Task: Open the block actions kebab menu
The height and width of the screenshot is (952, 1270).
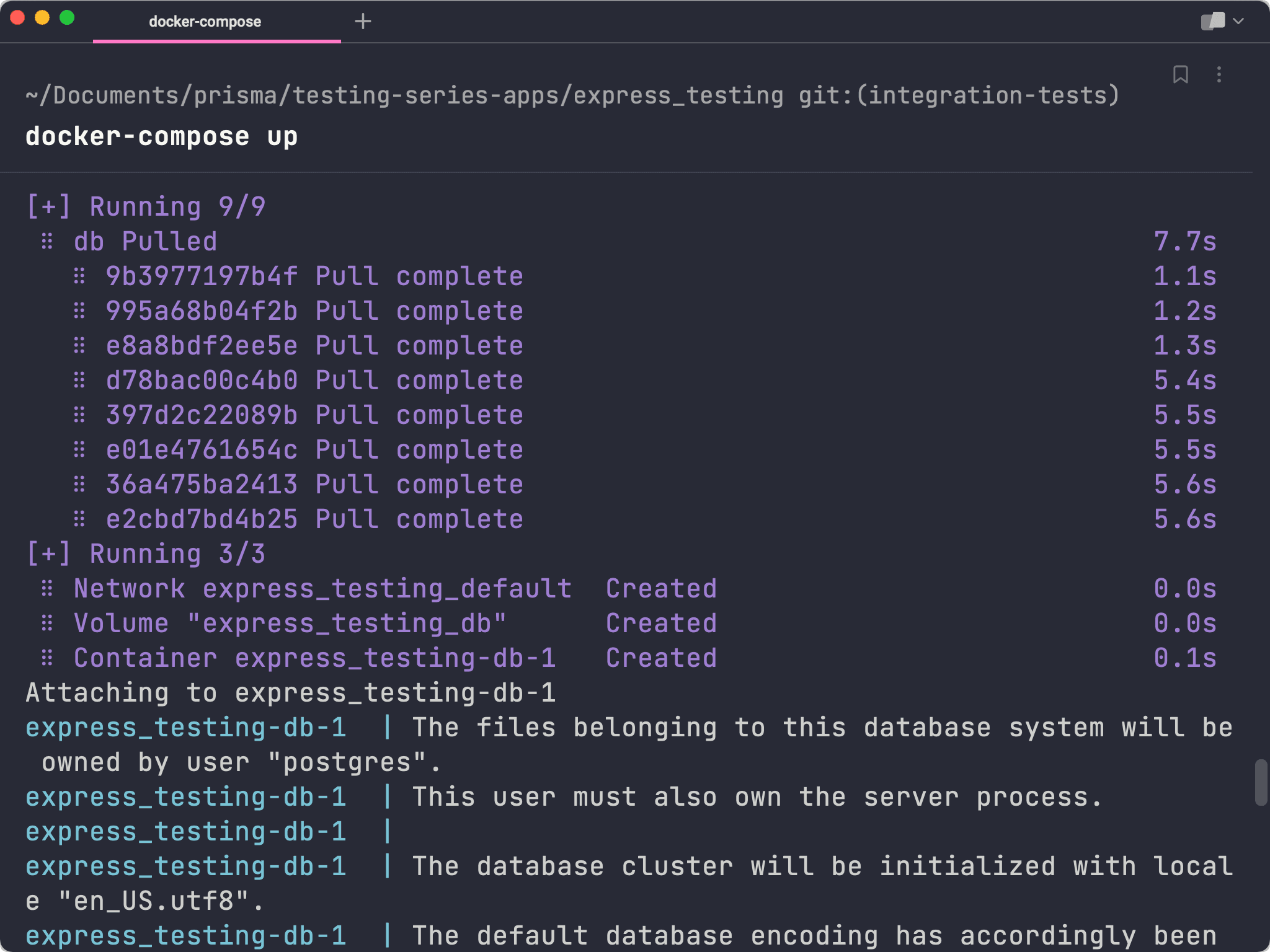Action: (1218, 74)
